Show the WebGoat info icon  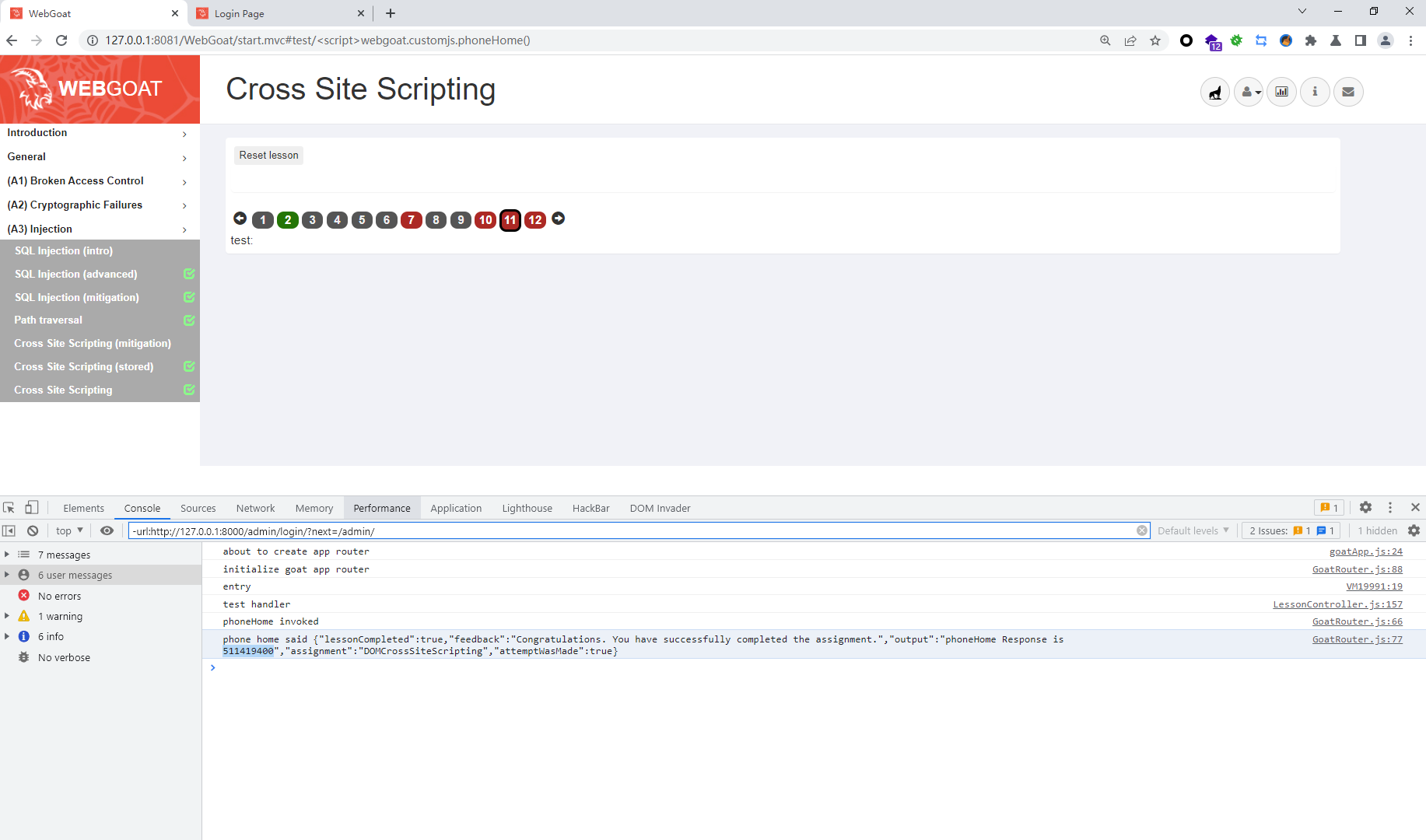[1316, 92]
